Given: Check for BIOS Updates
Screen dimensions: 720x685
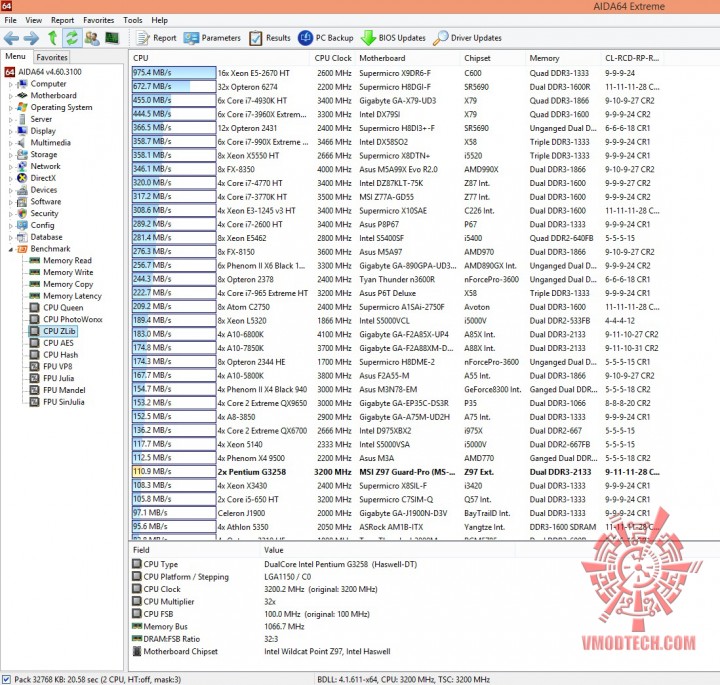Looking at the screenshot, I should tap(393, 38).
